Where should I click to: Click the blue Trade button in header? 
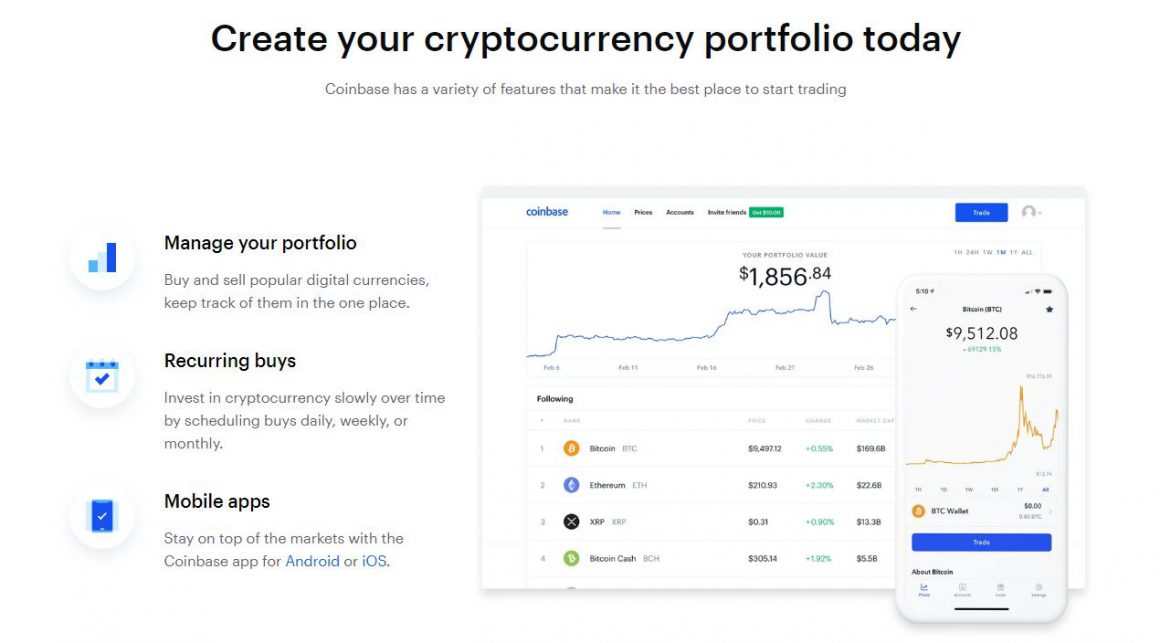(x=981, y=212)
